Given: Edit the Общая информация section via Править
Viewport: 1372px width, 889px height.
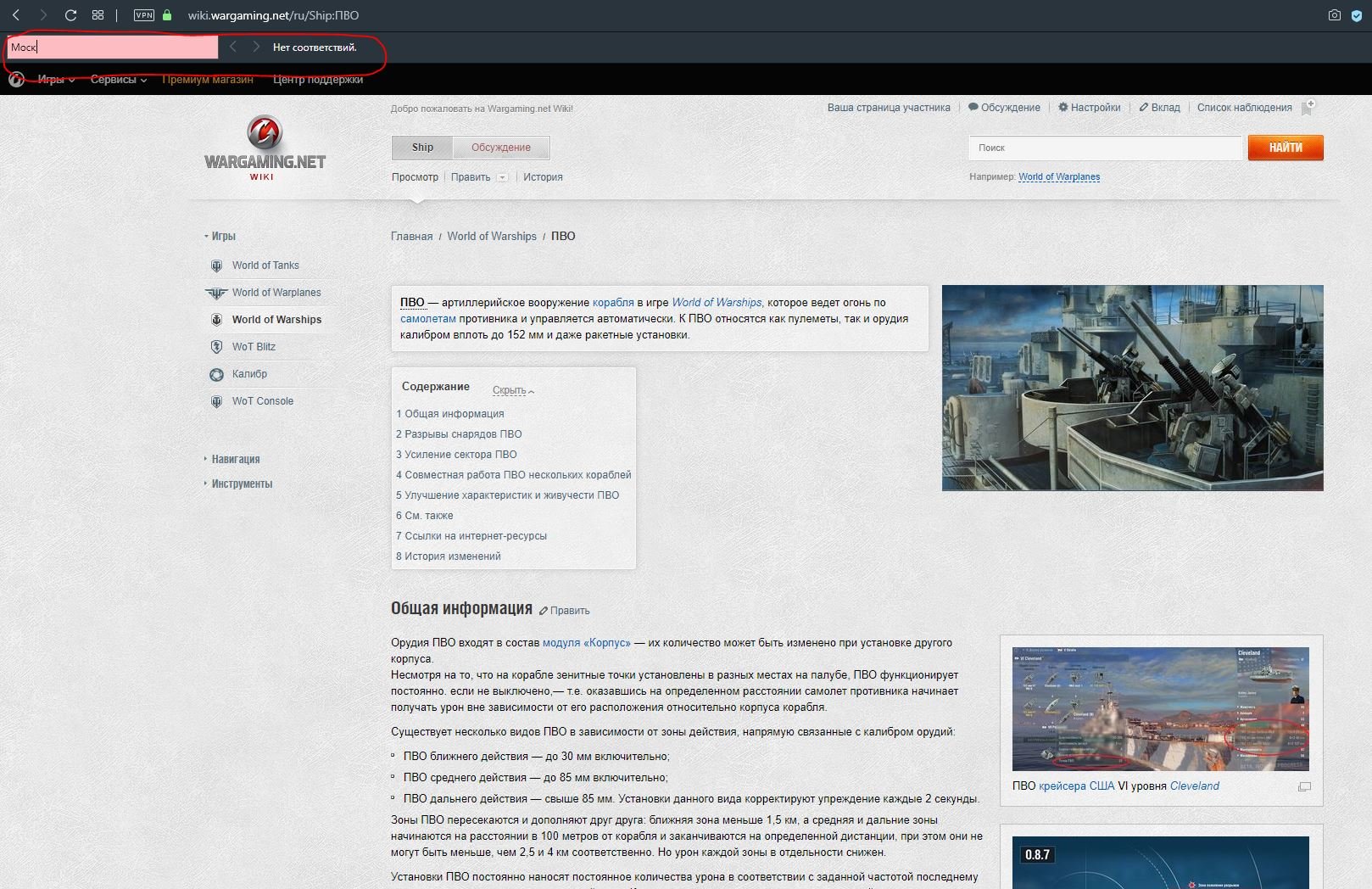Looking at the screenshot, I should [565, 611].
